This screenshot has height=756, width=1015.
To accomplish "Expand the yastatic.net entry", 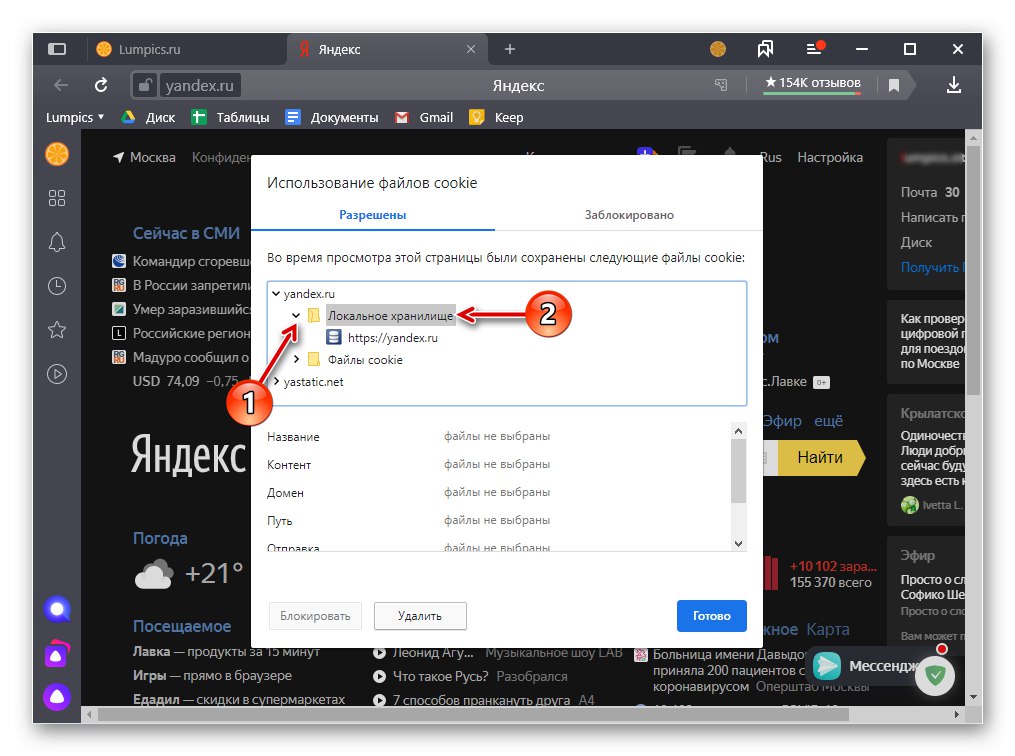I will click(275, 381).
